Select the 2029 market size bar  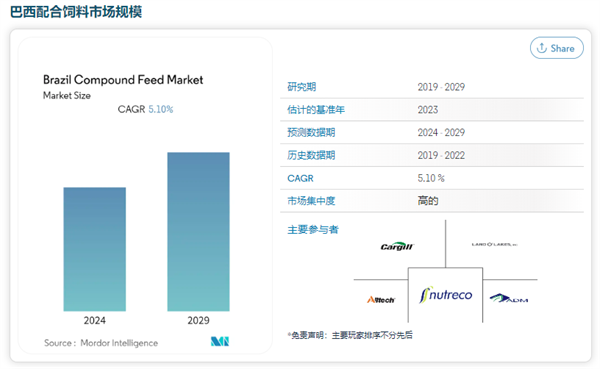198,232
